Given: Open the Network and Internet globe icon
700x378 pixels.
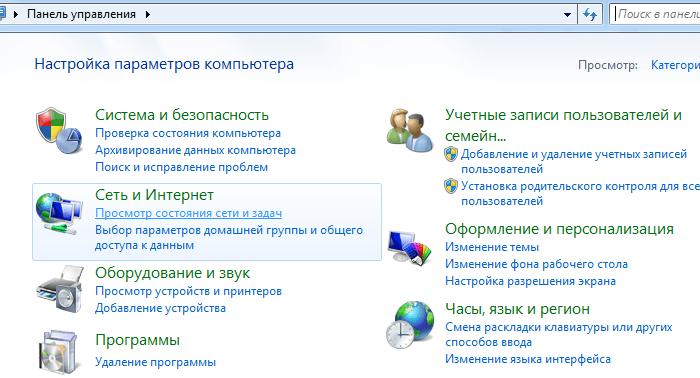Looking at the screenshot, I should click(58, 213).
